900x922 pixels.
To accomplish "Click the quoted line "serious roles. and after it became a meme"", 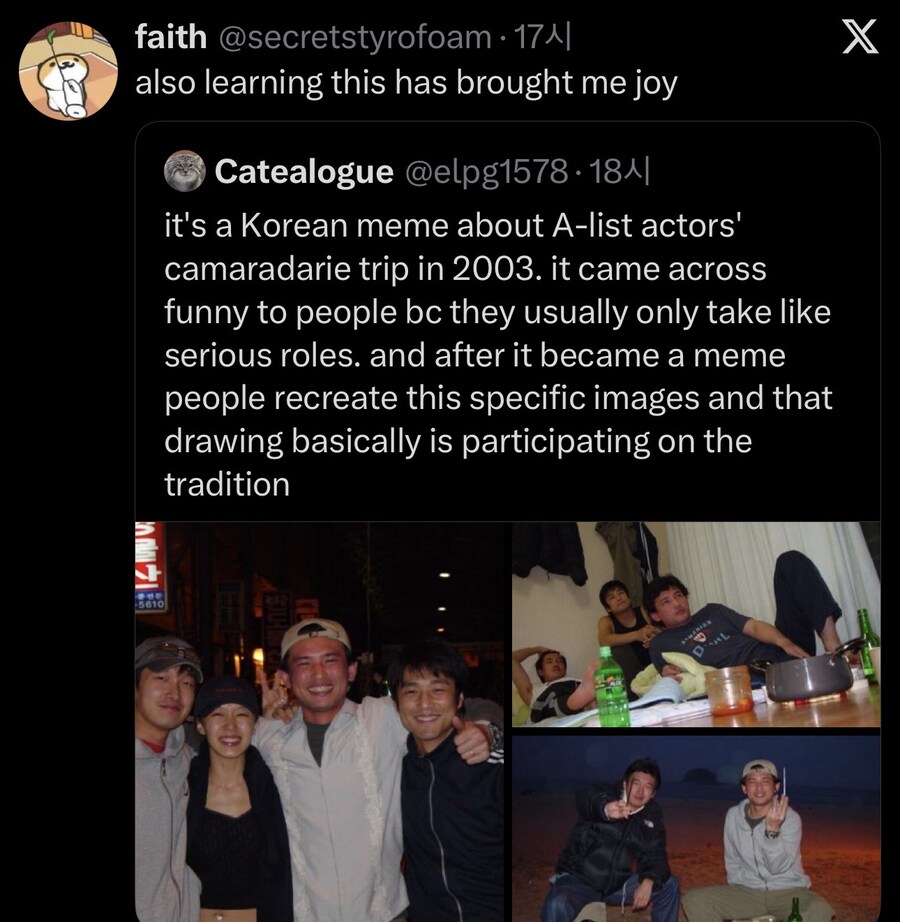I will (475, 355).
